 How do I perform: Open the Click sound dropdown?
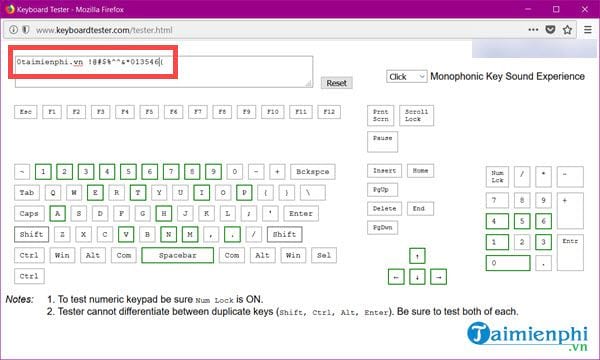(406, 77)
